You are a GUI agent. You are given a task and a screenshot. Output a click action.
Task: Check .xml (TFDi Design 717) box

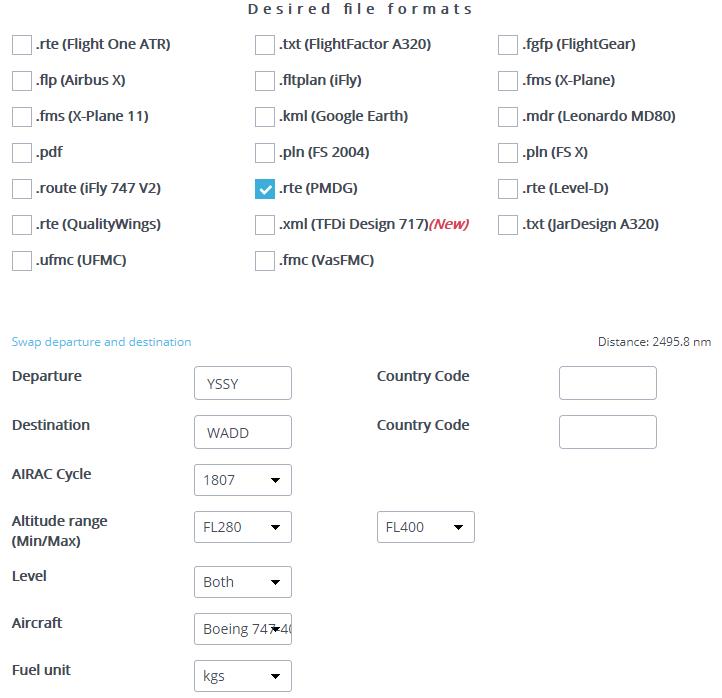[x=265, y=225]
